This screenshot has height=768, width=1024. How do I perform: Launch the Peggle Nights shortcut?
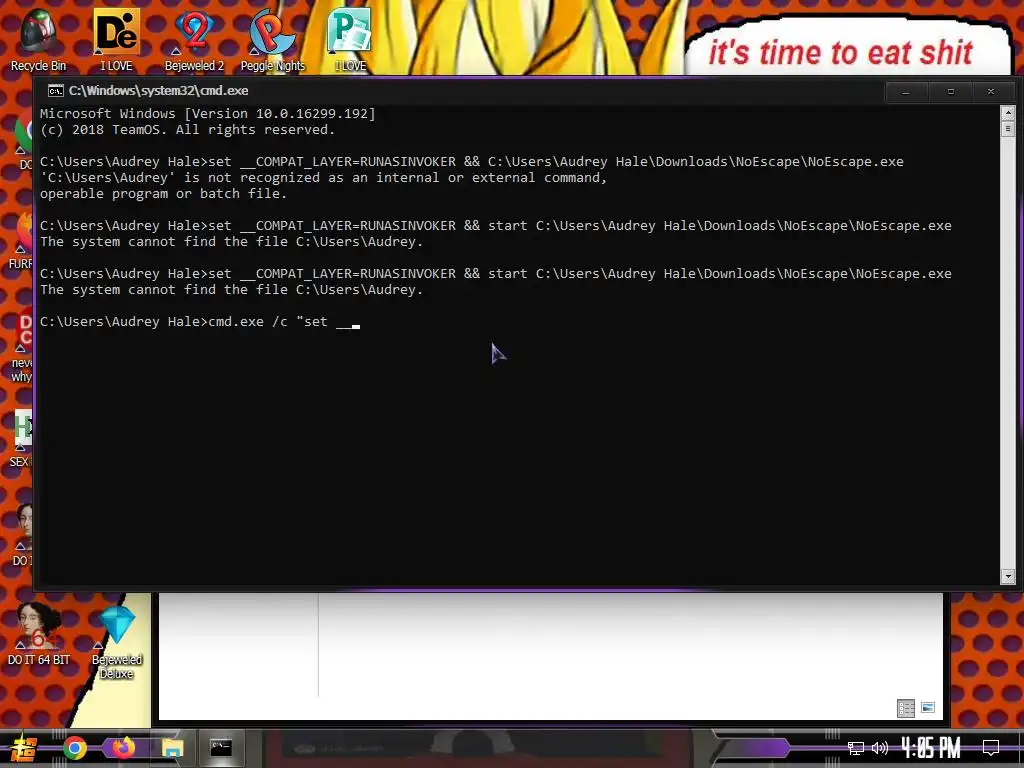[272, 38]
